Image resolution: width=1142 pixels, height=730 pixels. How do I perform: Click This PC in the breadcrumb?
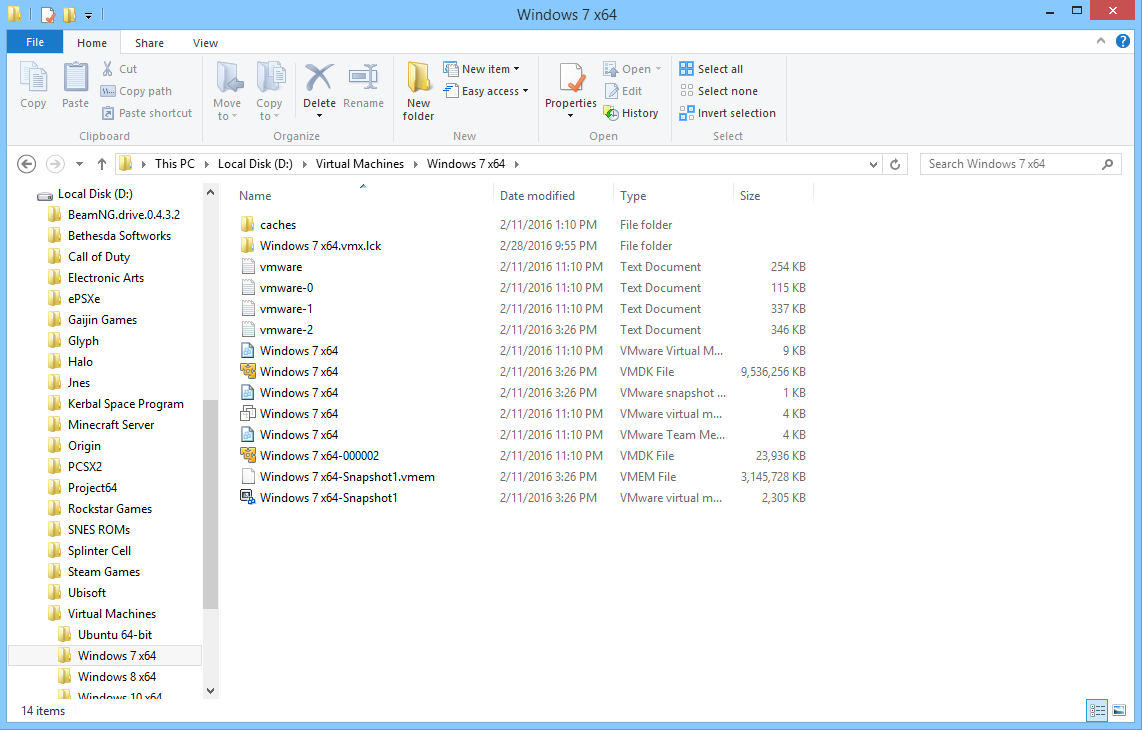tap(175, 164)
